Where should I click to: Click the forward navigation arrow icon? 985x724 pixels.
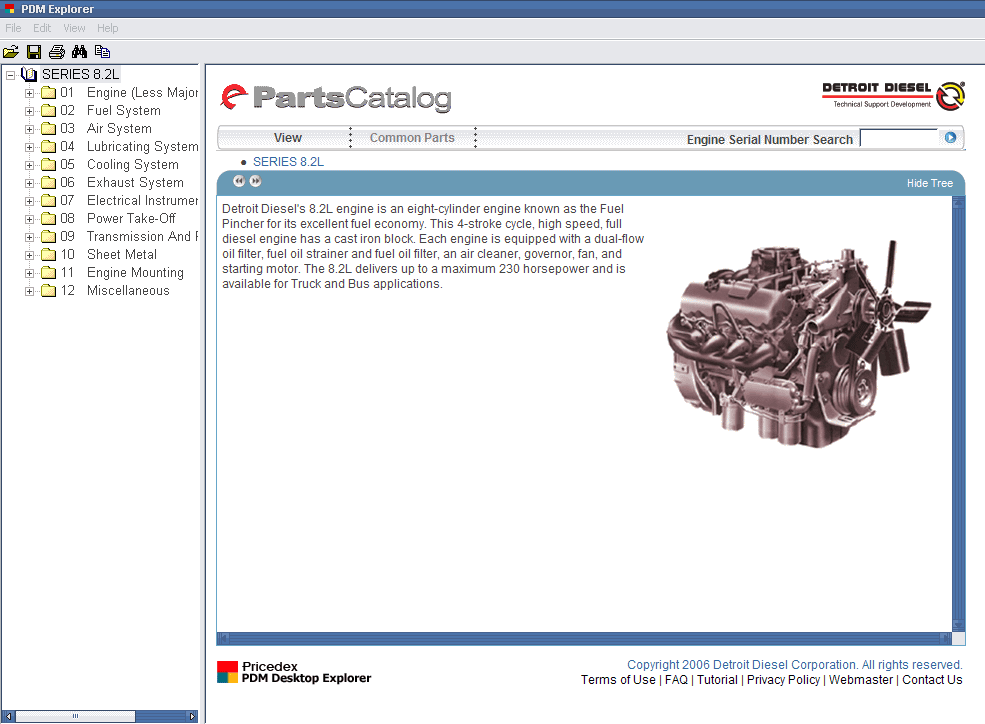(x=255, y=181)
